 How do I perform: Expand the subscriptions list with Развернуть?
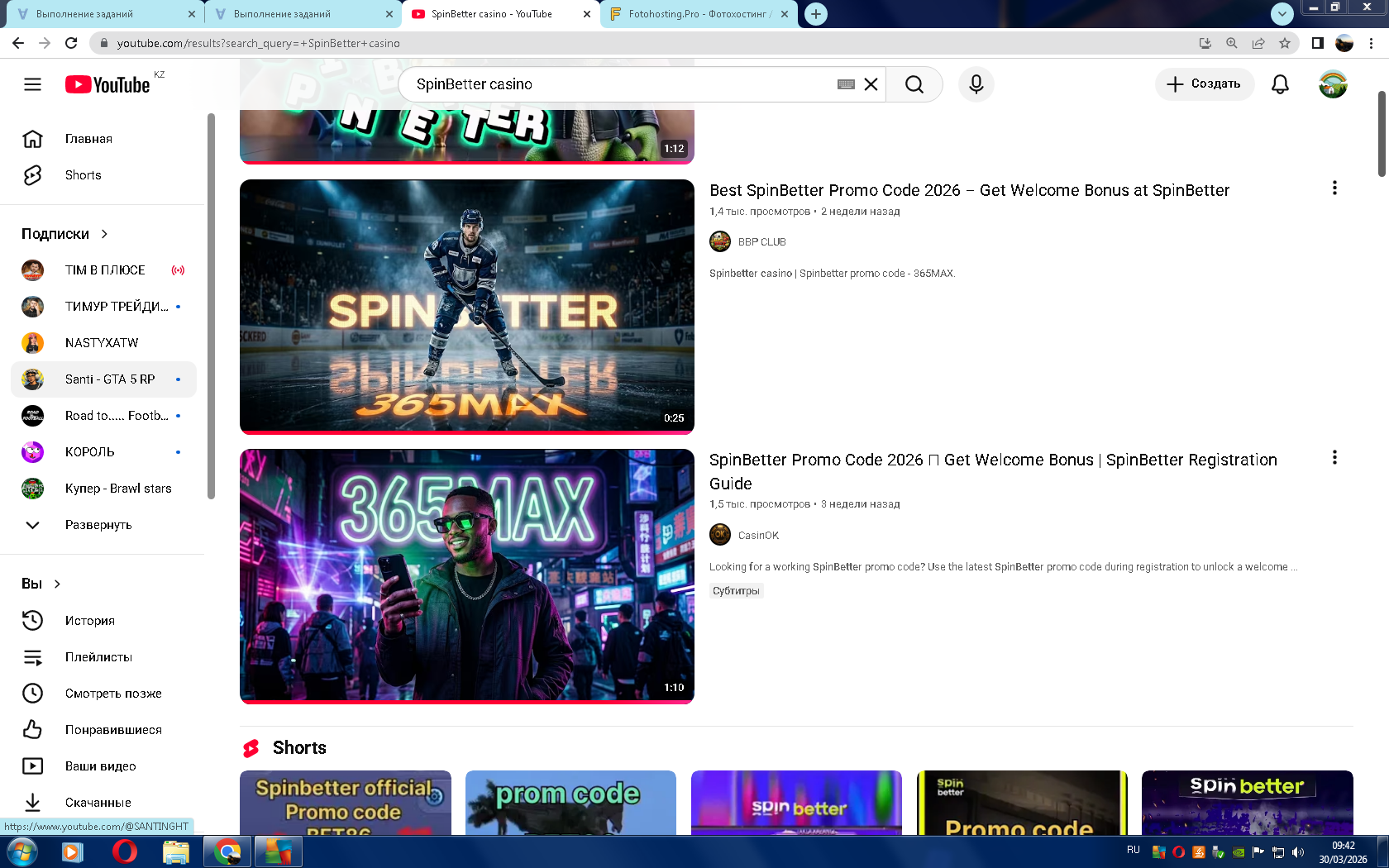pos(98,525)
